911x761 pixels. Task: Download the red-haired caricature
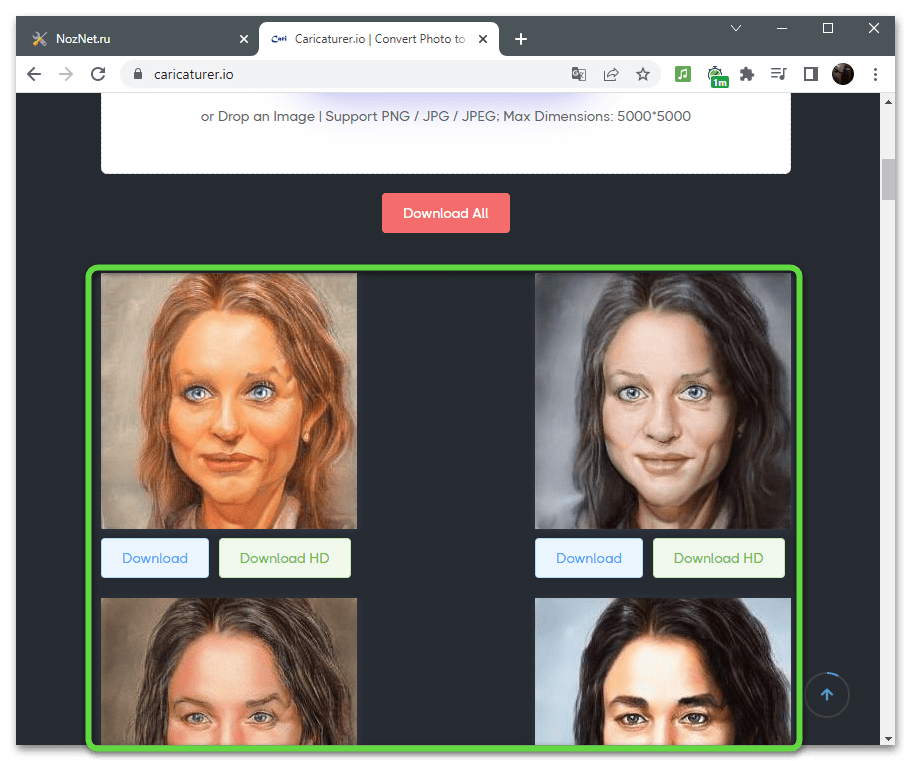tap(155, 558)
